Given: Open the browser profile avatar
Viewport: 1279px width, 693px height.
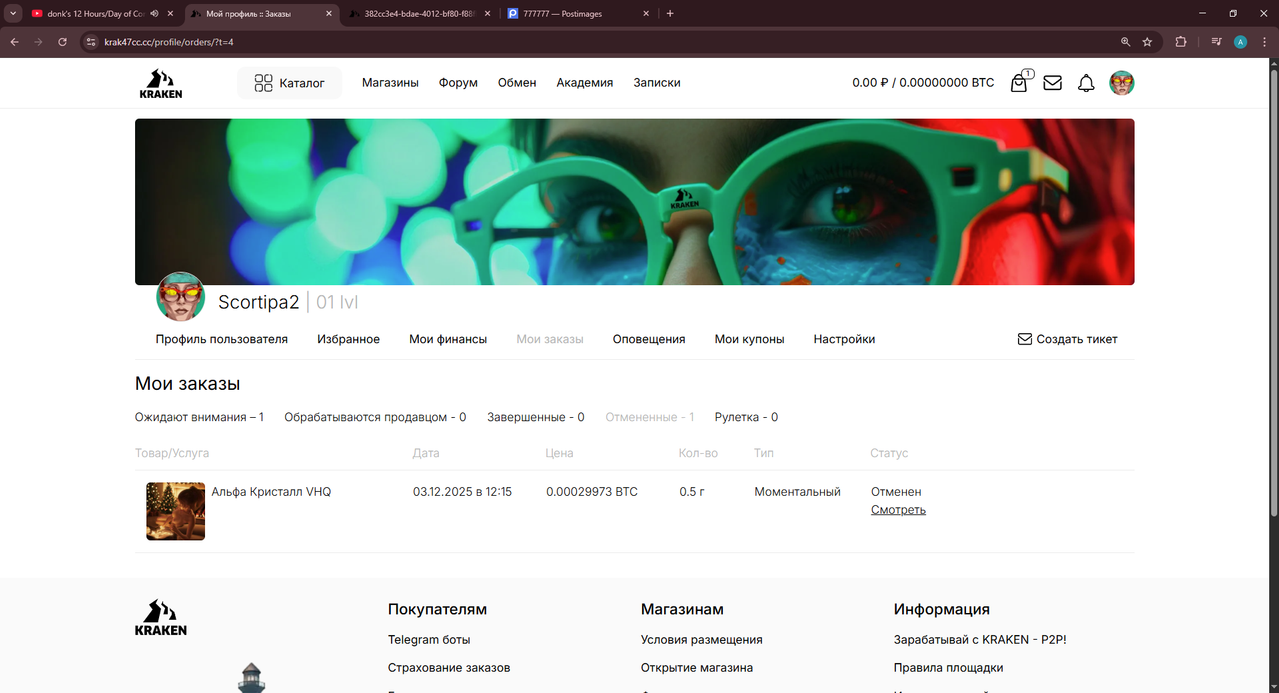Looking at the screenshot, I should (x=1240, y=42).
